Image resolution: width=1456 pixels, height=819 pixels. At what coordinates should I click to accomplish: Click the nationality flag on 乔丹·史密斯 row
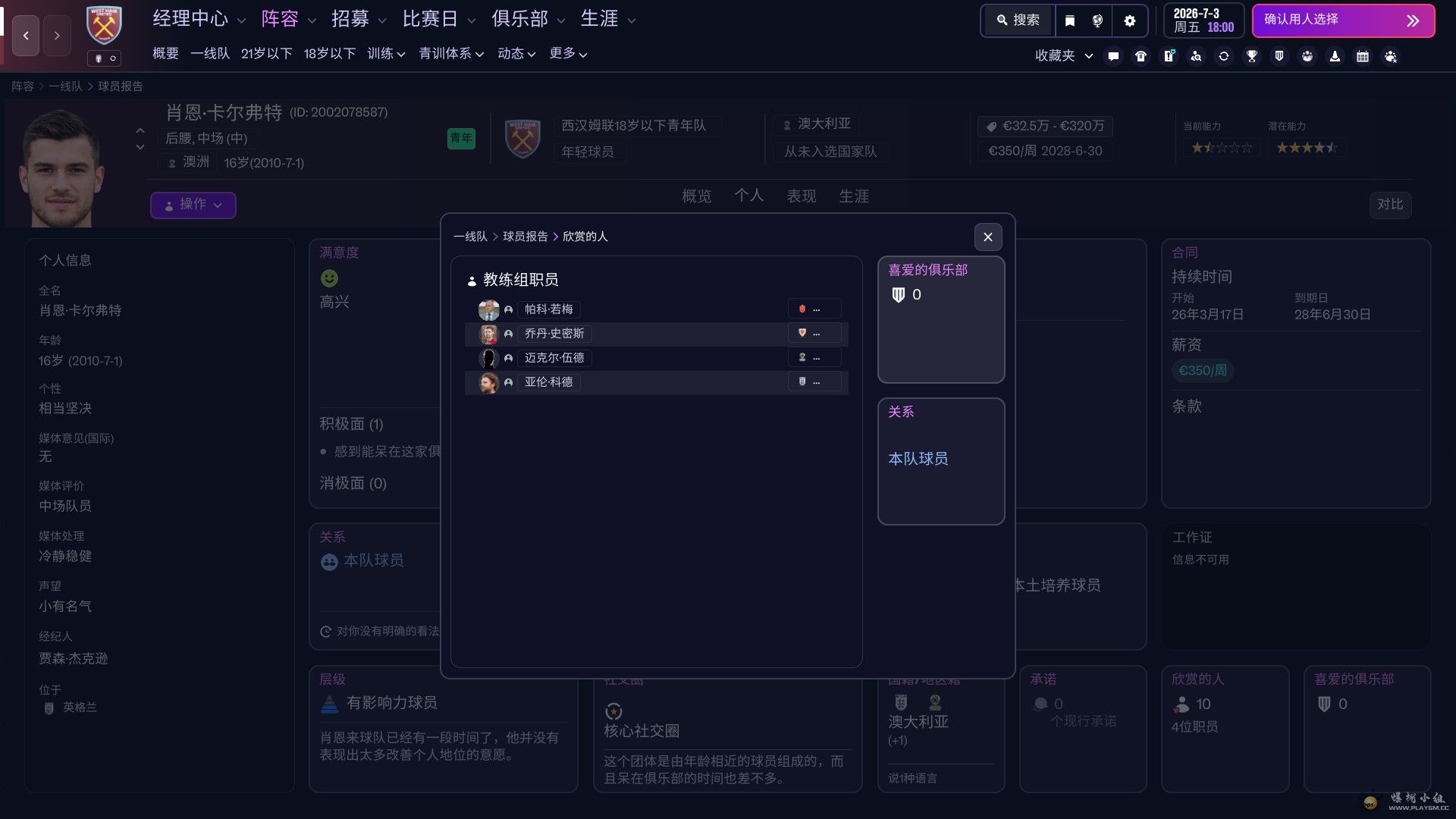(802, 333)
